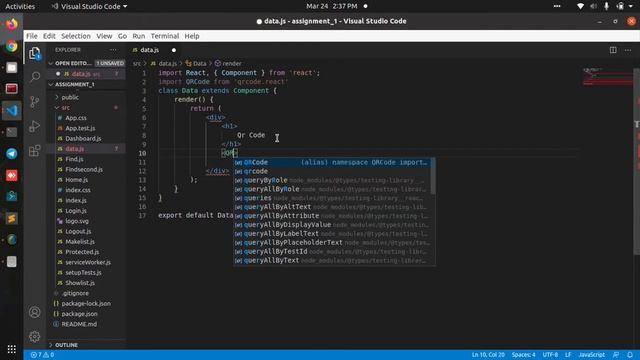640x360 pixels.
Task: Change indentation via Spaces: 4
Action: click(523, 355)
